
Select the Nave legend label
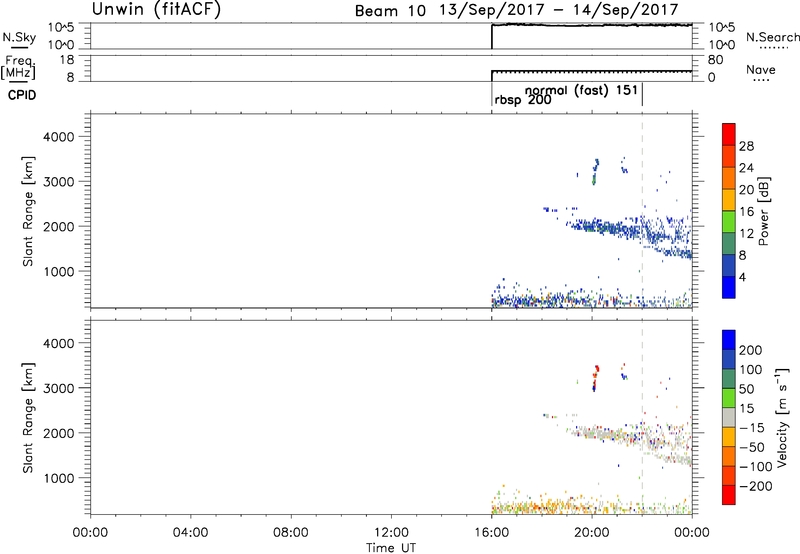click(761, 70)
